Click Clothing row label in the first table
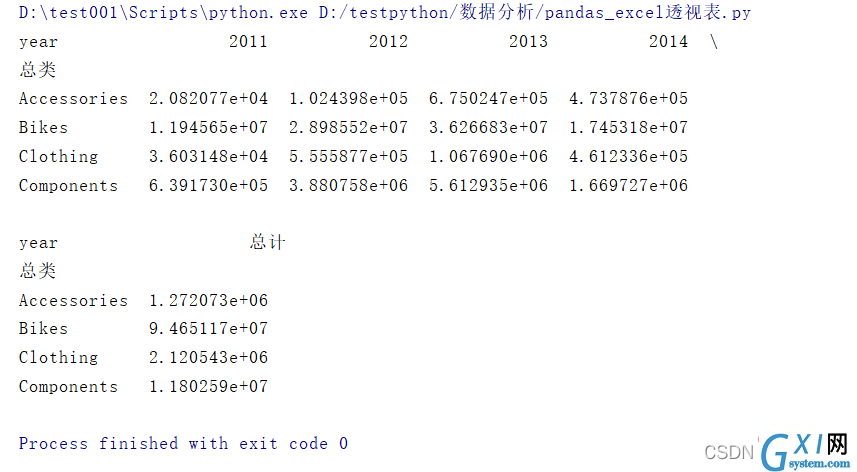 58,157
